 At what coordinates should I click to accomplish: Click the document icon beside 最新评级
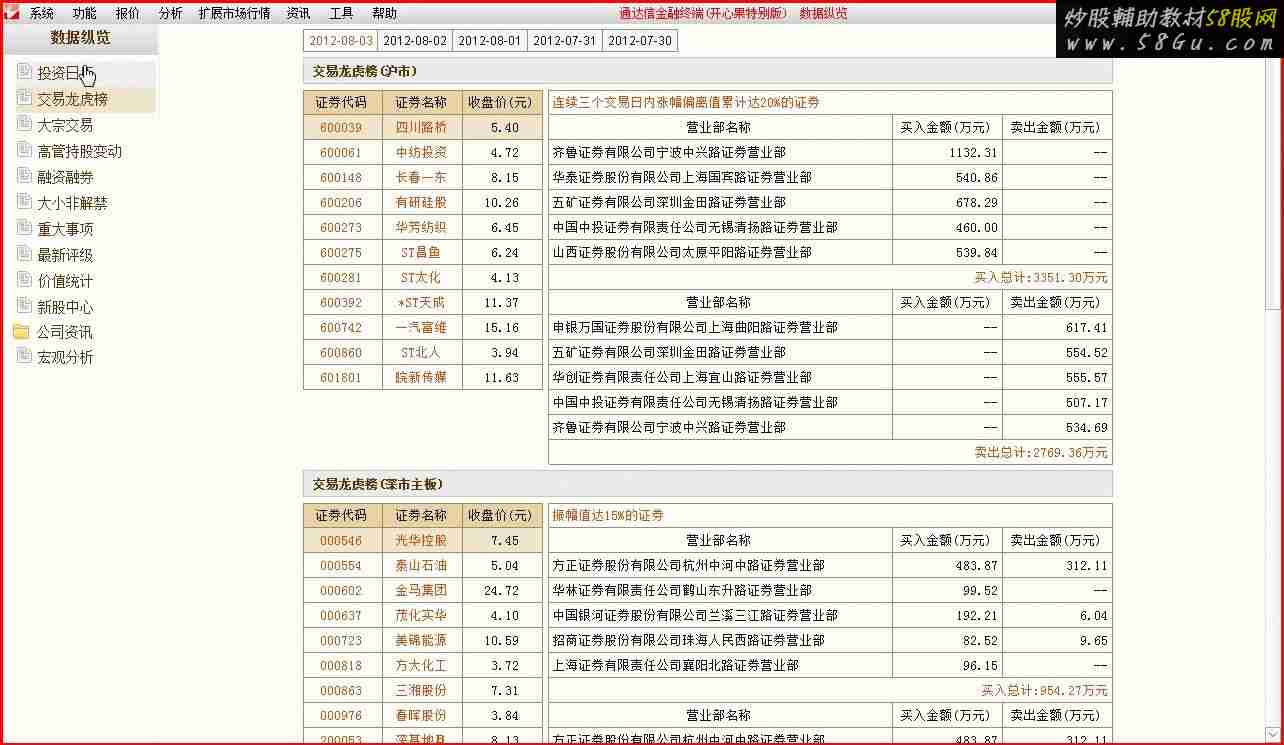24,254
